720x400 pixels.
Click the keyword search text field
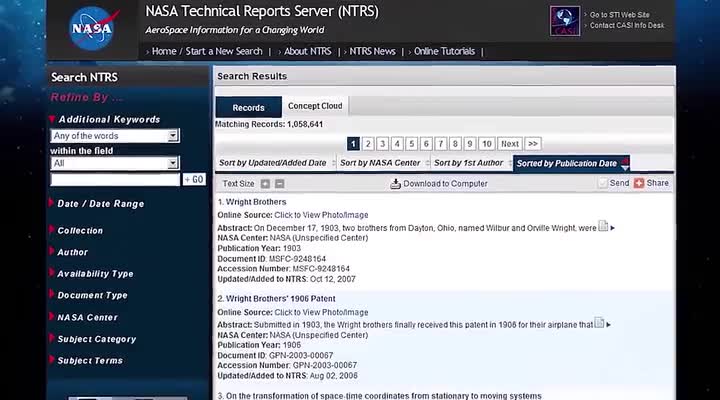pos(115,180)
